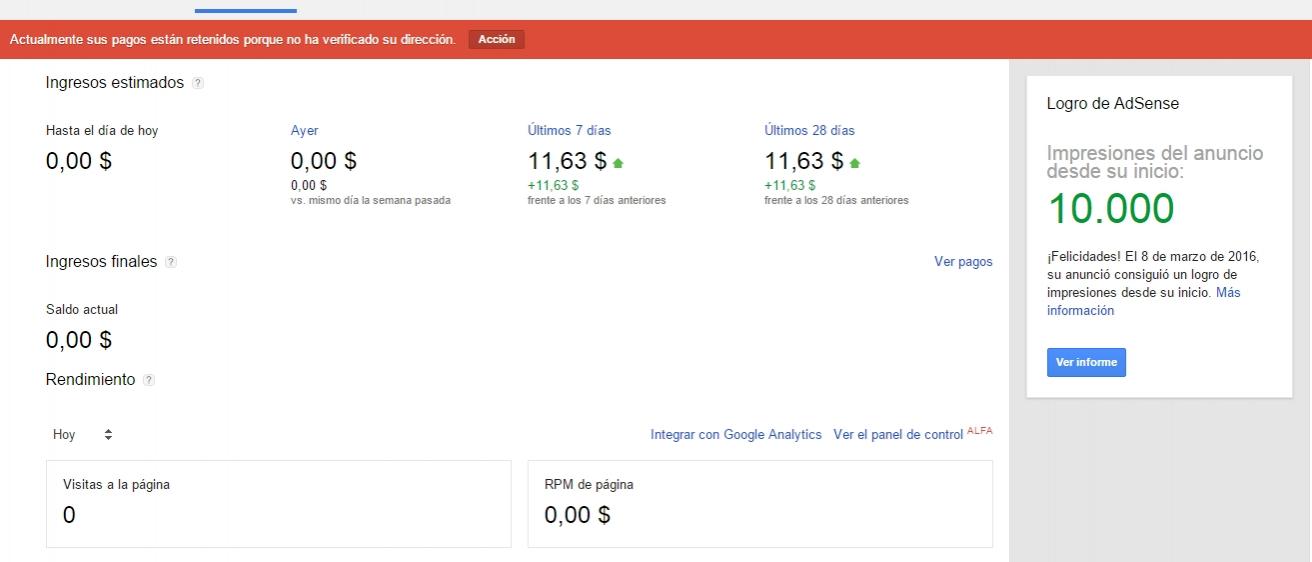
Task: Select the RPM de página card
Action: (760, 504)
